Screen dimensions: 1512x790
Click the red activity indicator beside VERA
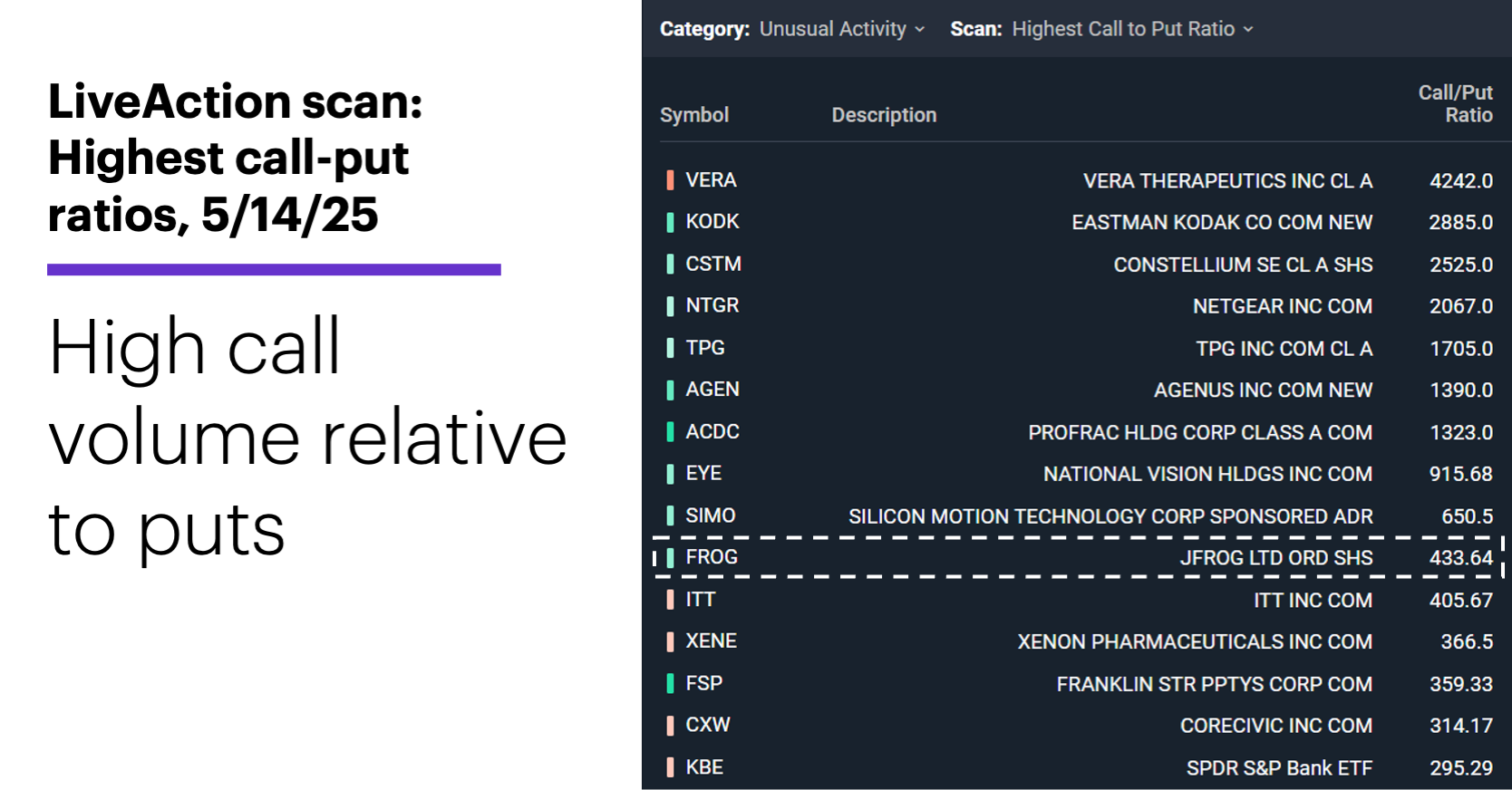671,180
